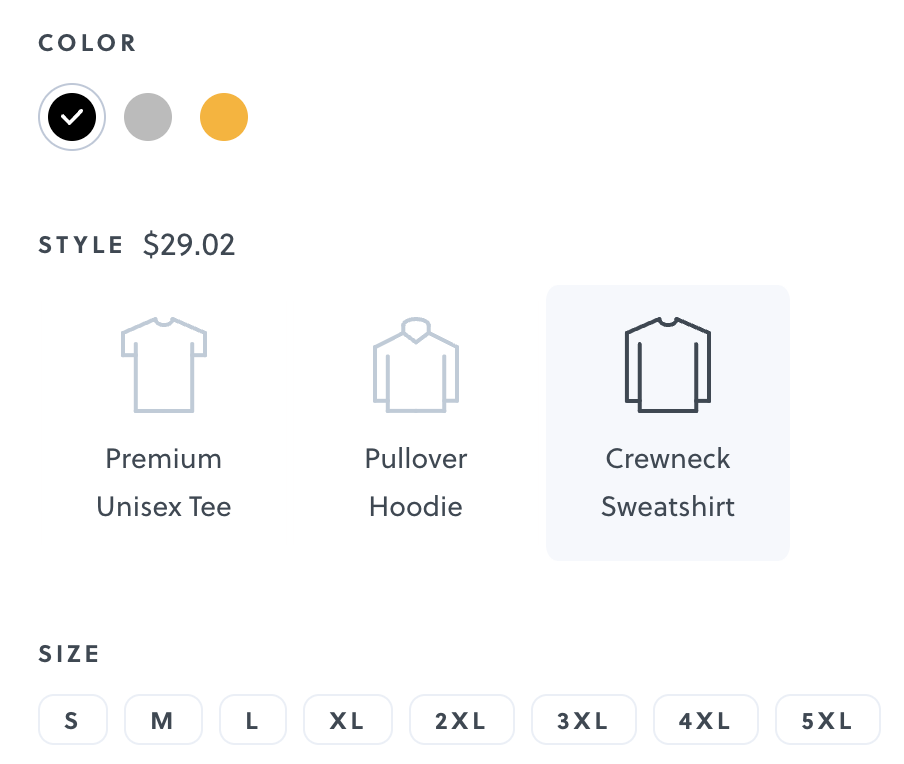Choose the 2XL size option
Image resolution: width=904 pixels, height=764 pixels.
462,720
